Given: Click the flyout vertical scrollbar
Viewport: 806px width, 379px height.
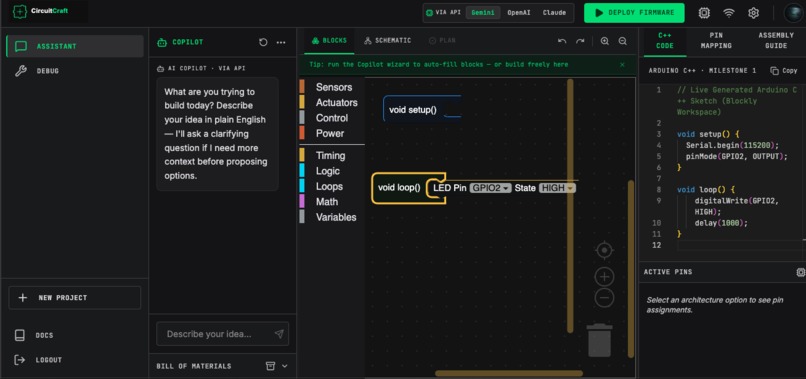Looking at the screenshot, I should click(x=570, y=206).
